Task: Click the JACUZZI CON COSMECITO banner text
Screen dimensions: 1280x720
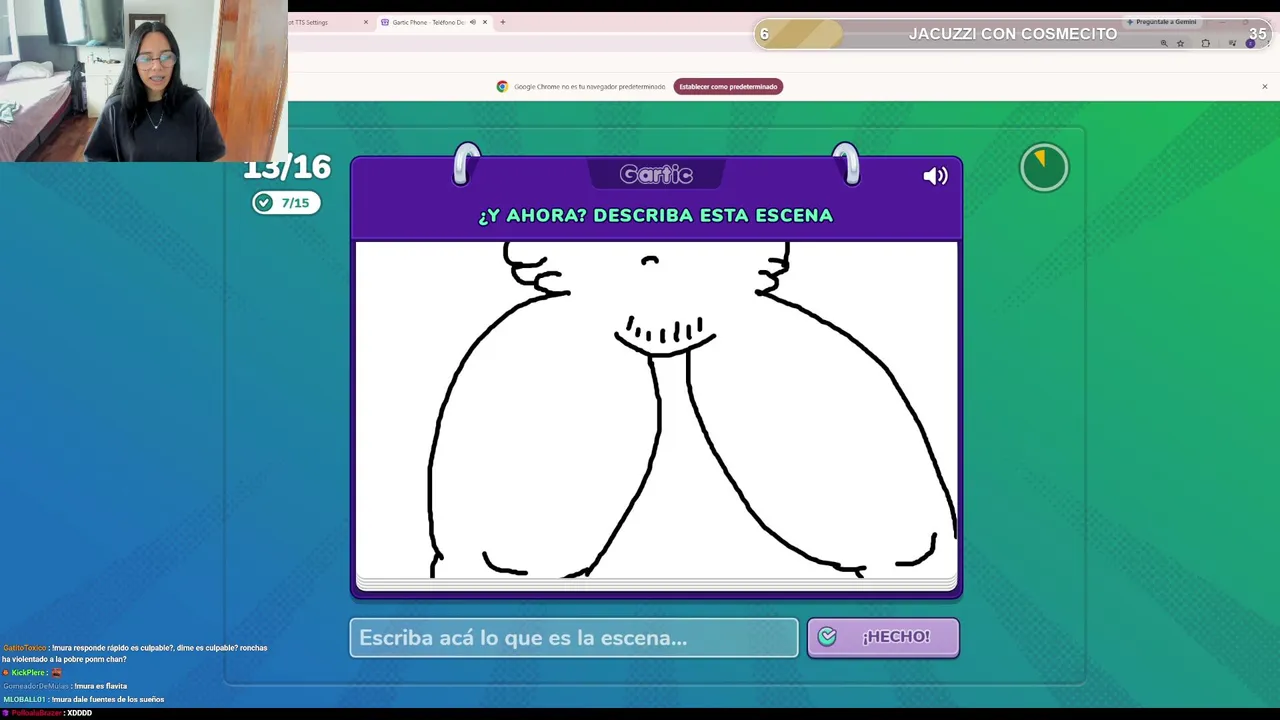Action: (1013, 34)
